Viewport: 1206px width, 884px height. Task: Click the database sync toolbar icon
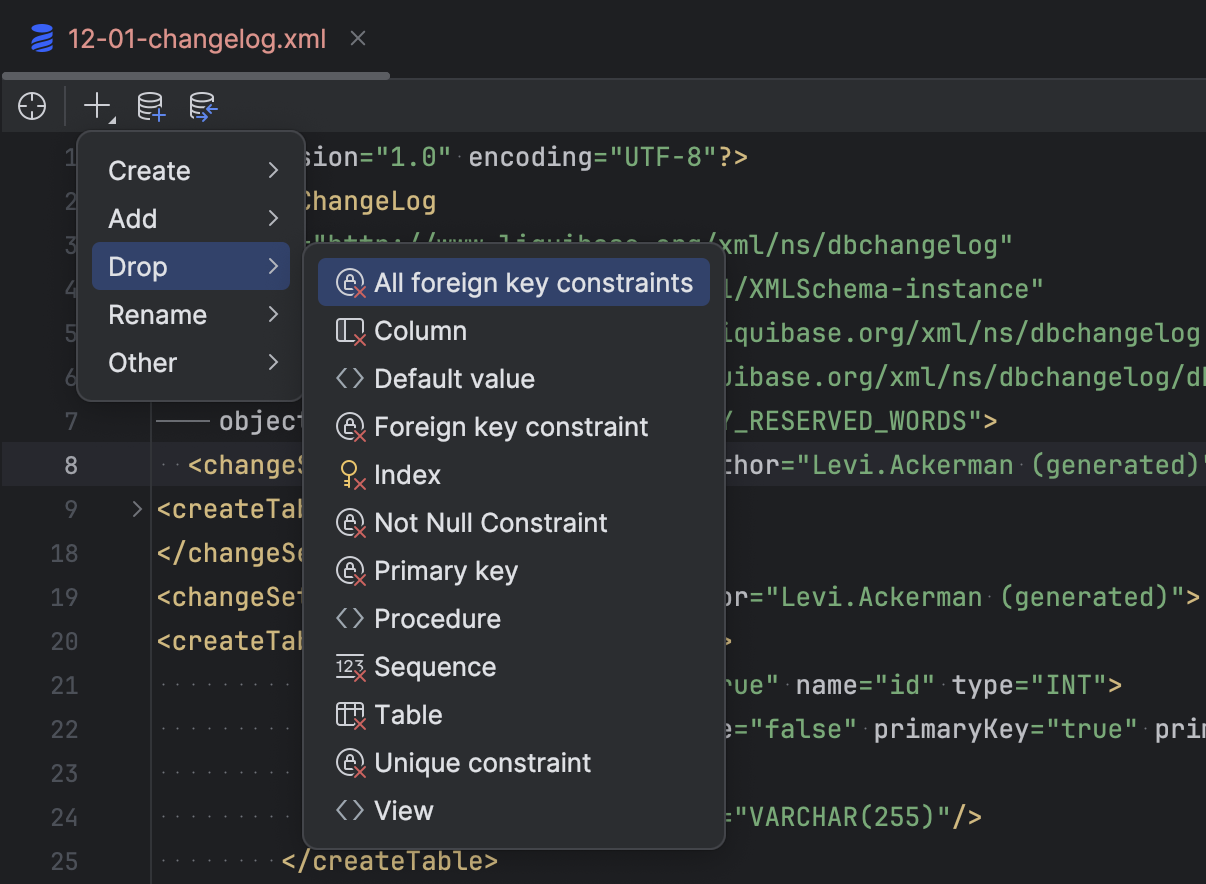point(203,107)
